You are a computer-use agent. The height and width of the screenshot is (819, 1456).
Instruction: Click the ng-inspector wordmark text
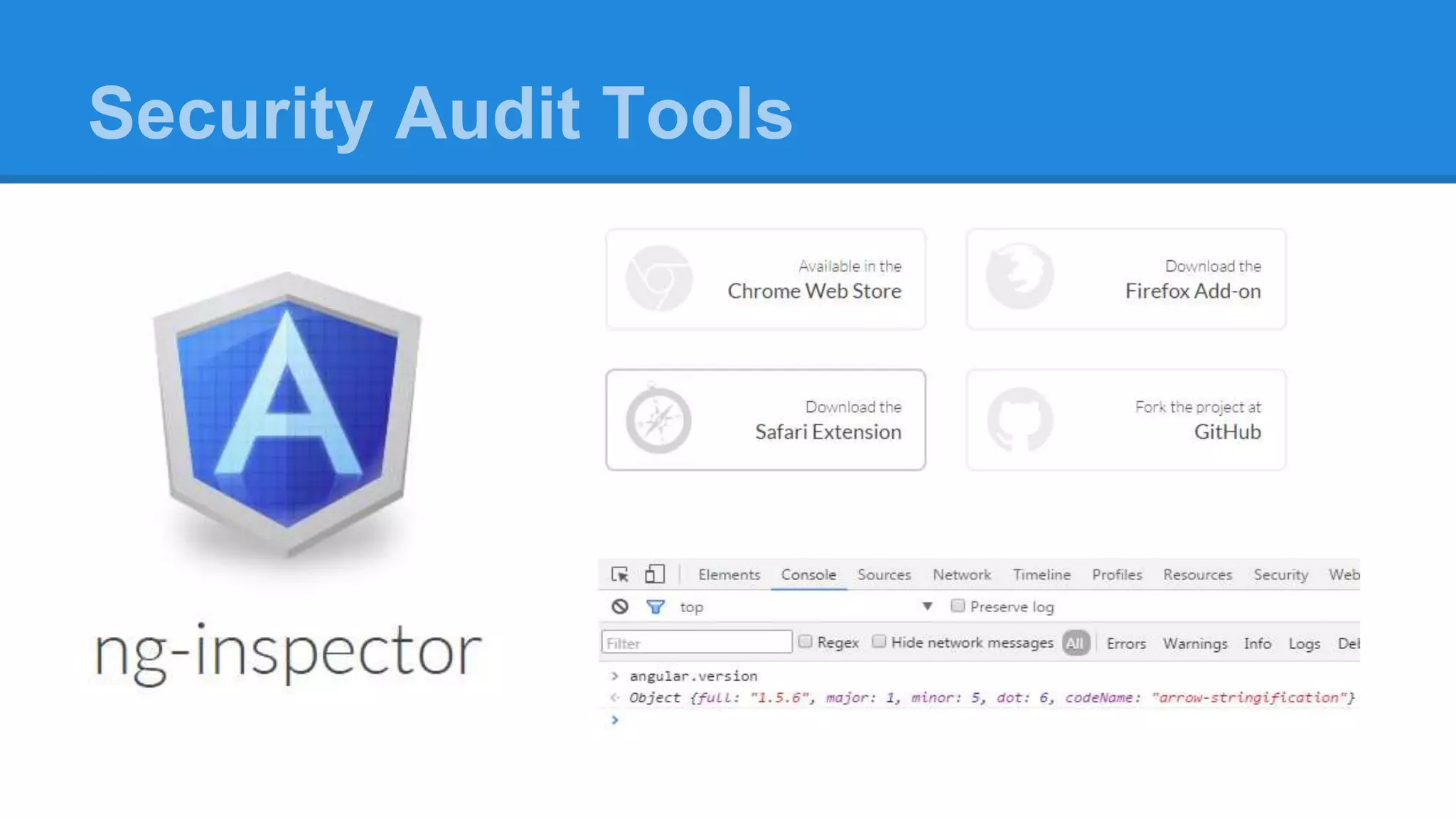(288, 653)
